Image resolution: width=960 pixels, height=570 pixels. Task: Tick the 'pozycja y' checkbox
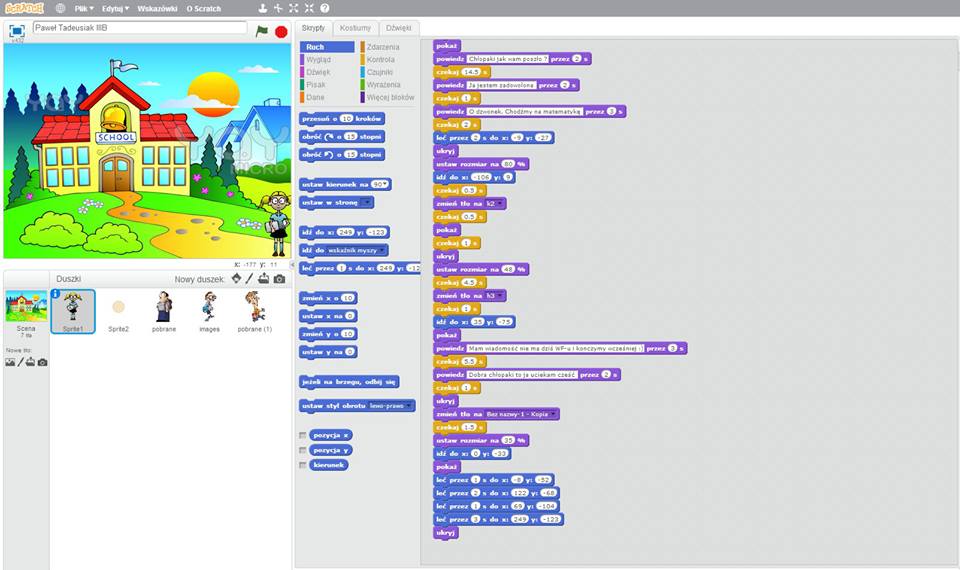(303, 450)
